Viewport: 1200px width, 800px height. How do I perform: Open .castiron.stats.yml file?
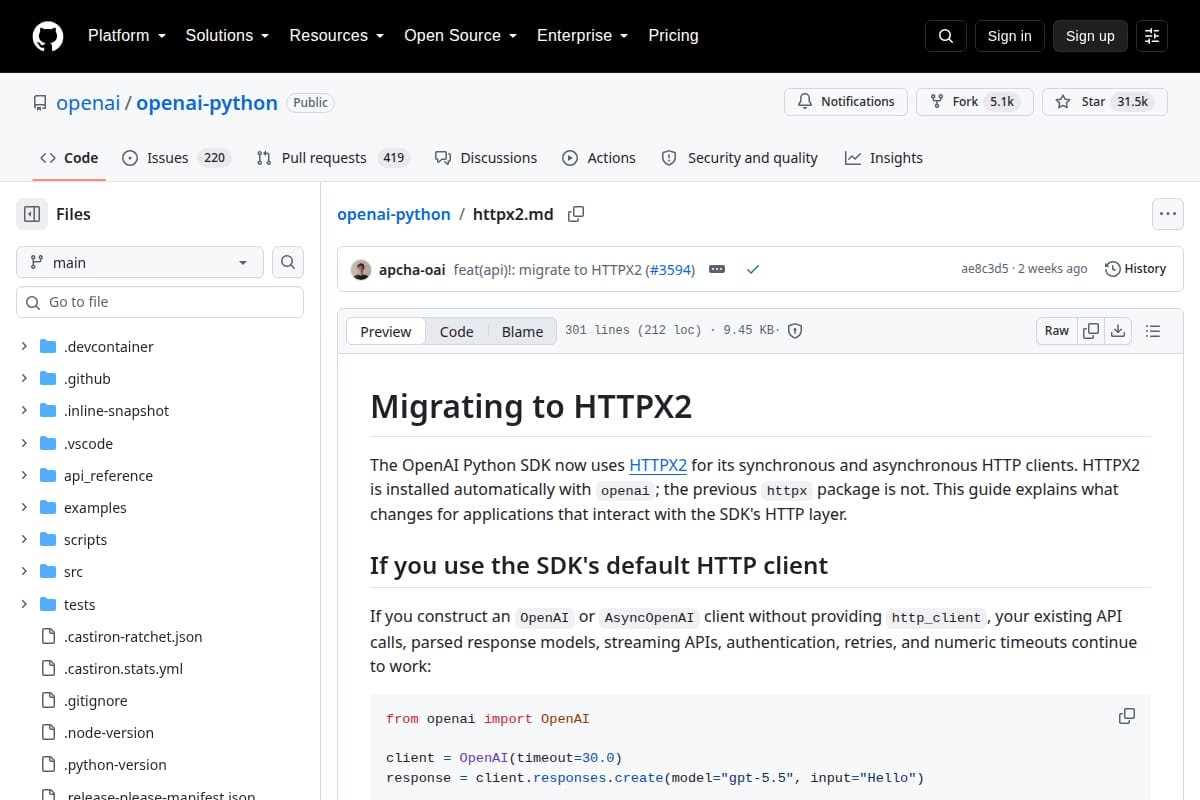pyautogui.click(x=123, y=669)
